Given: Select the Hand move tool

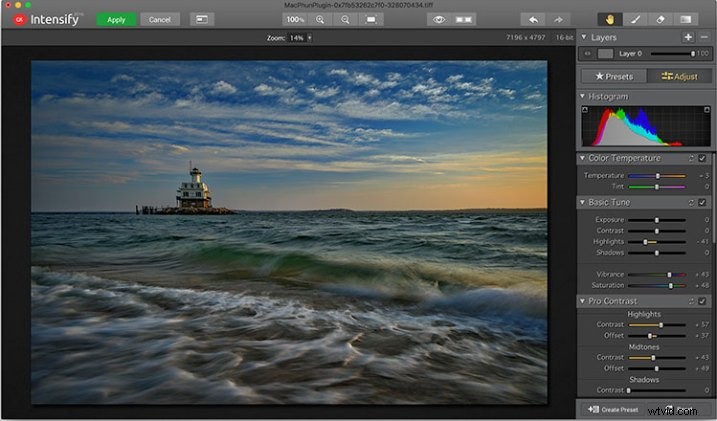Looking at the screenshot, I should (x=610, y=20).
